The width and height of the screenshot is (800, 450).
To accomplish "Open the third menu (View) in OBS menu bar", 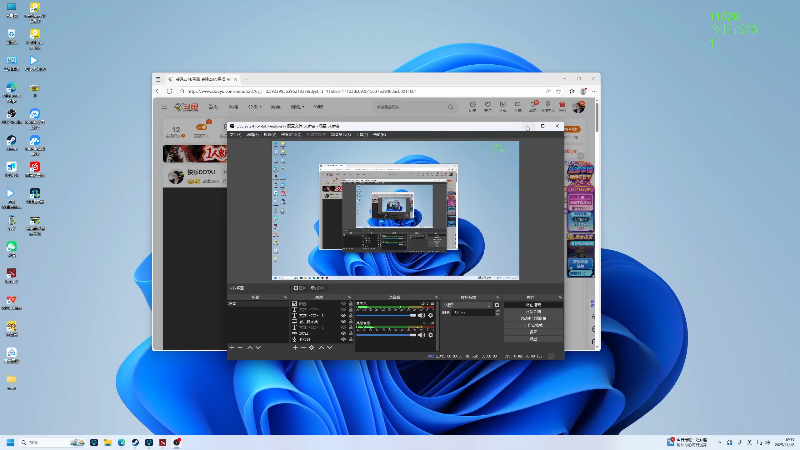I will coord(270,135).
